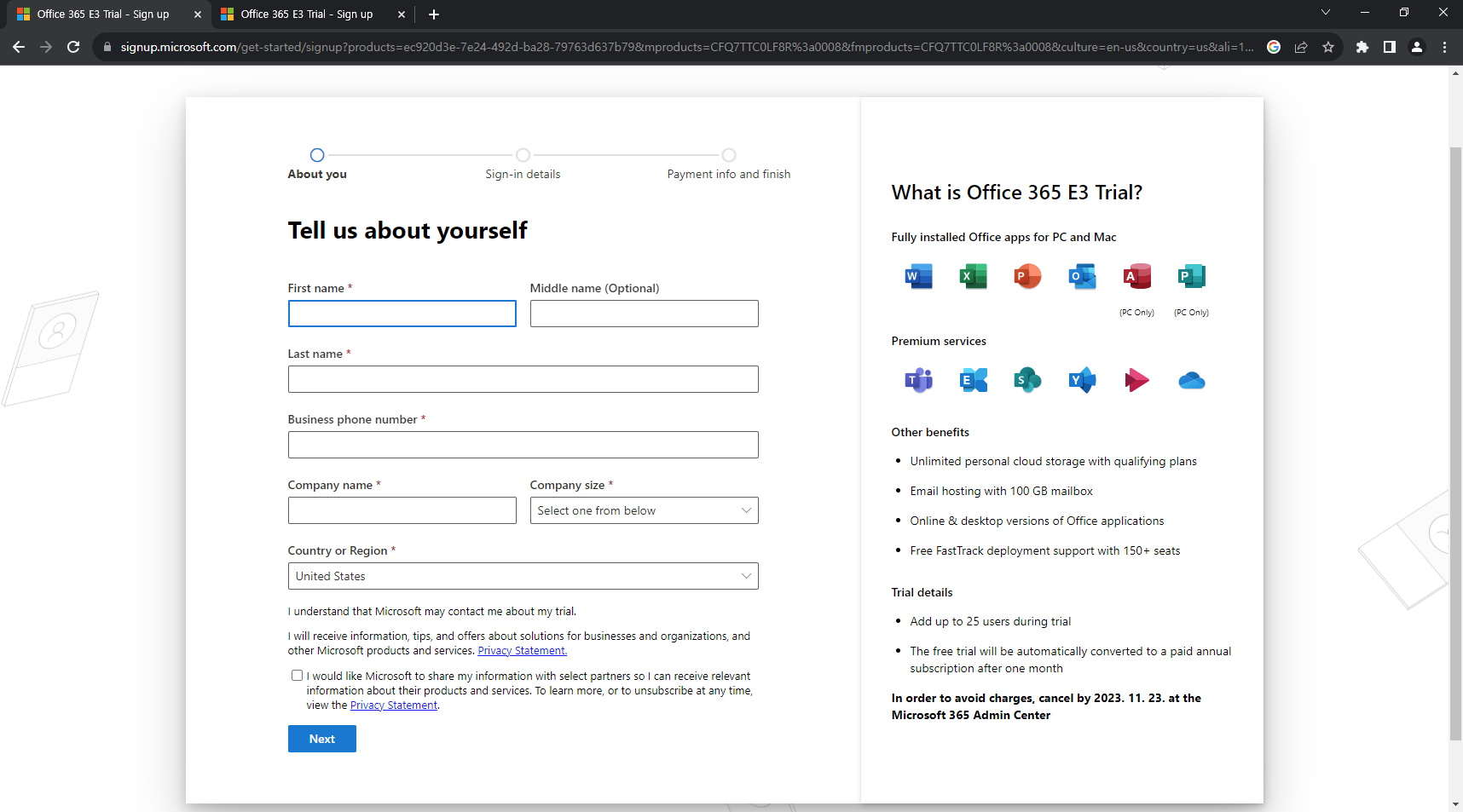Open the Chrome profile icon
The height and width of the screenshot is (812, 1463).
coord(1417,47)
